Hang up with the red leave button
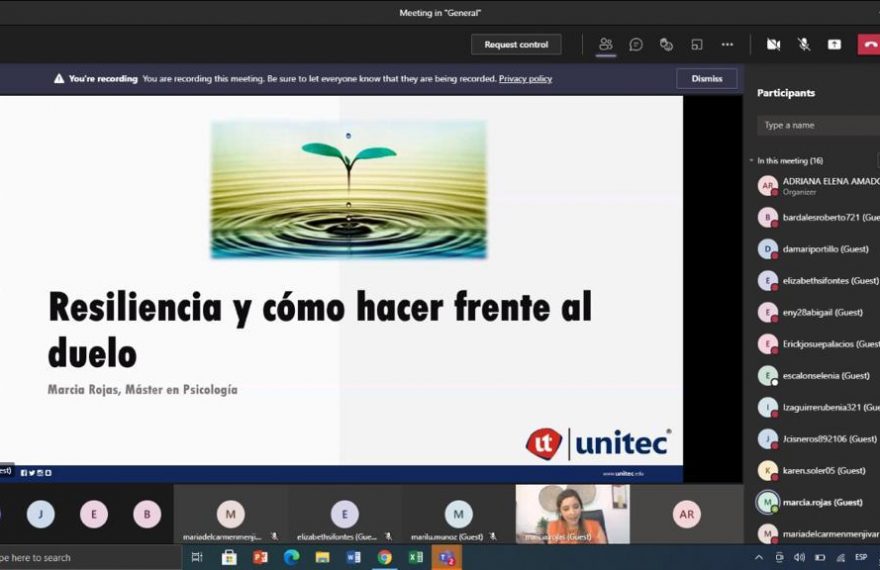 (869, 44)
